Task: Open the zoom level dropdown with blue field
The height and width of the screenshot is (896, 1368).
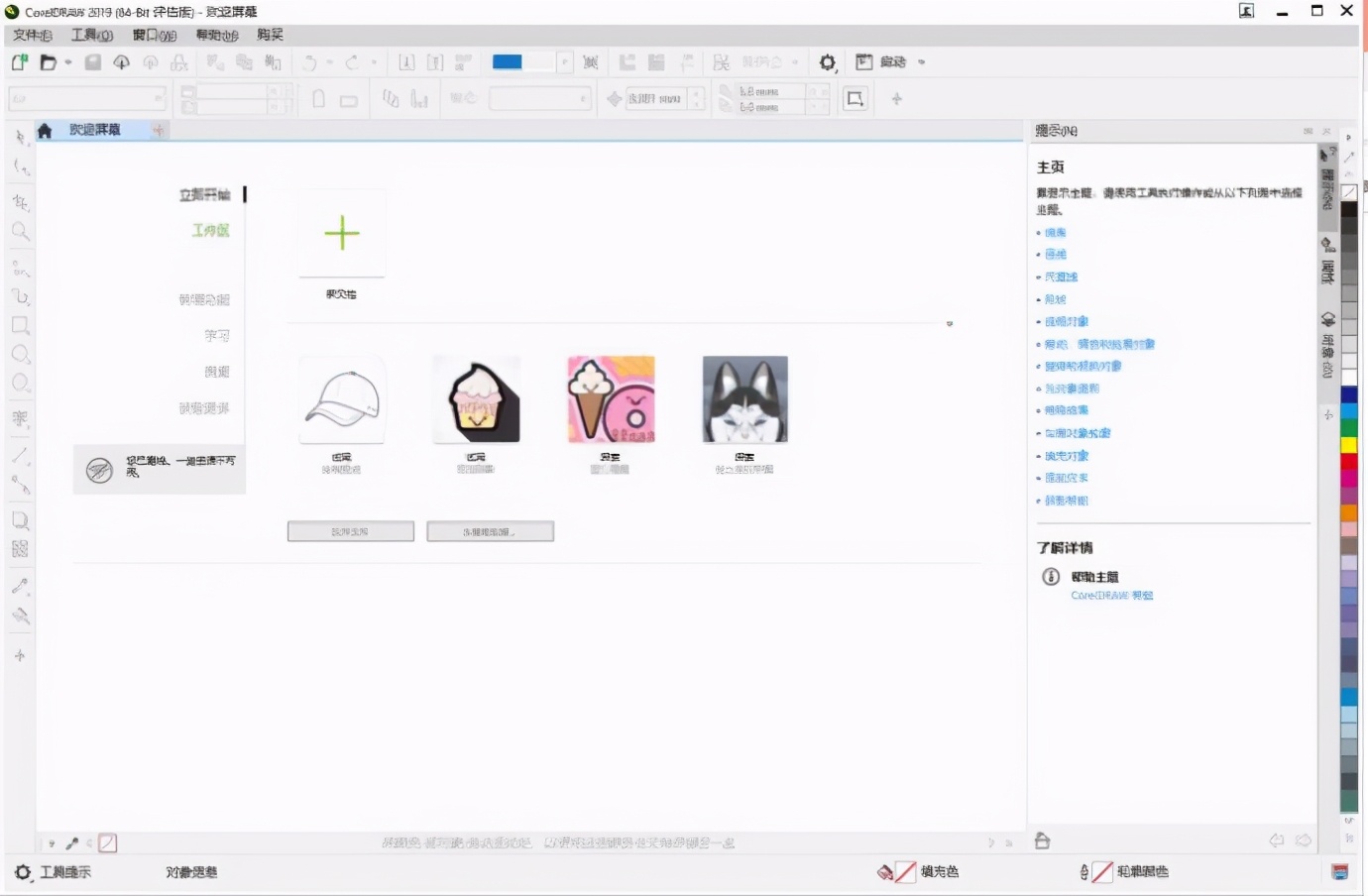Action: click(x=564, y=62)
